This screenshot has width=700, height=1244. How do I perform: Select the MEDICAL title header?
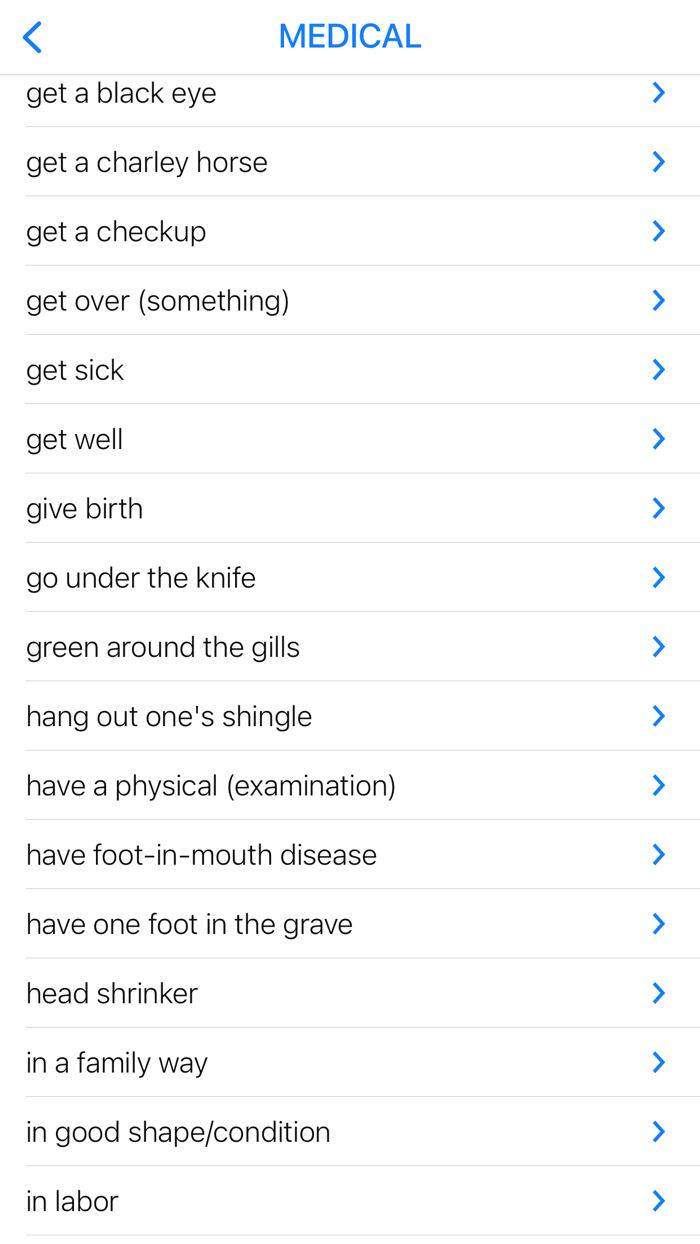pos(349,36)
